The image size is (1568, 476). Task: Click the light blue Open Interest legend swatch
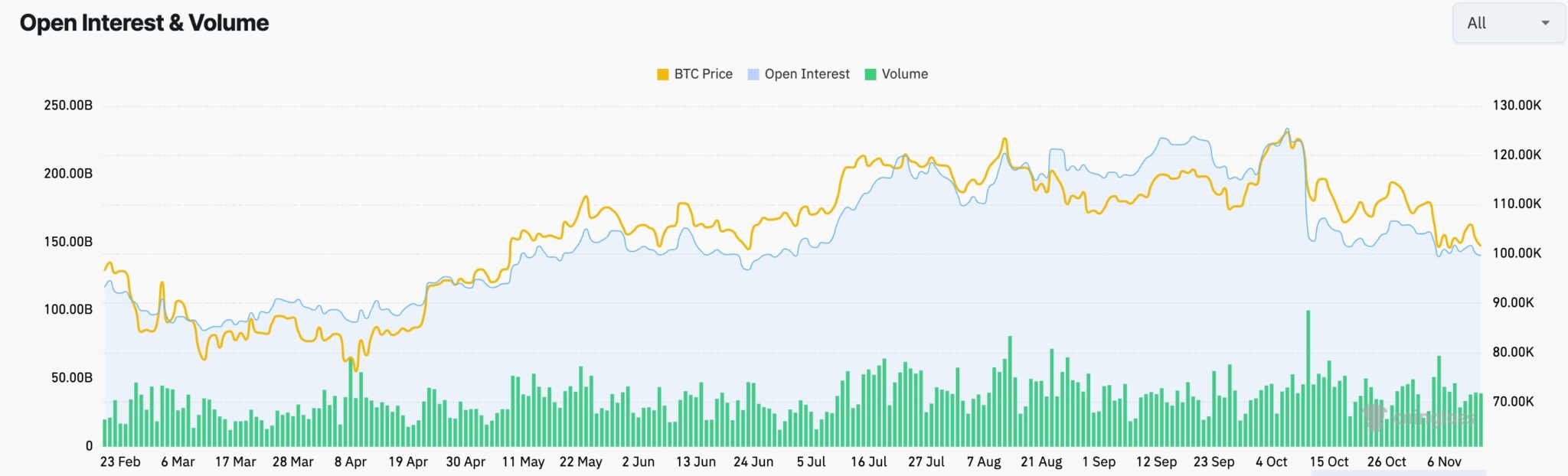(753, 74)
